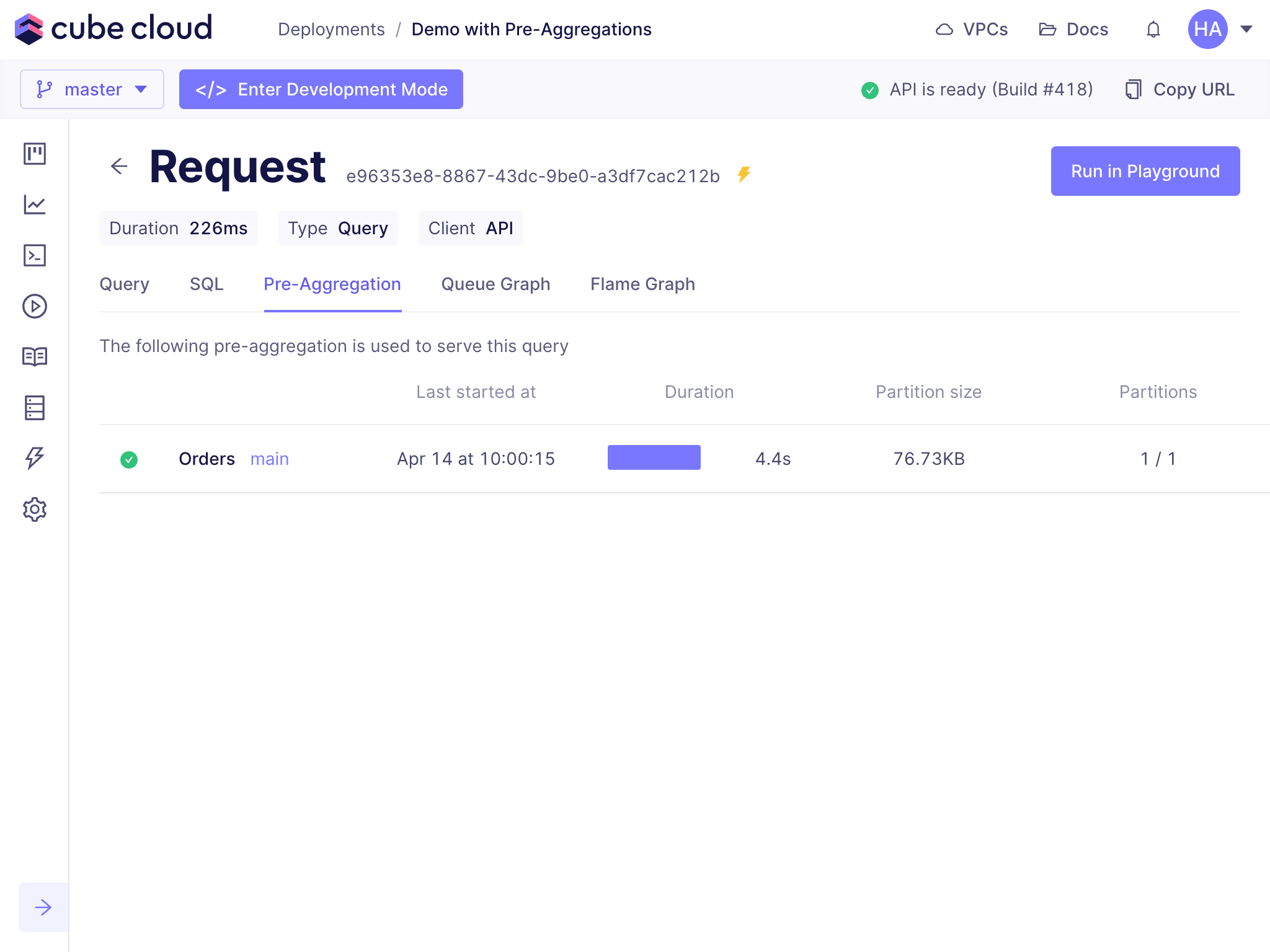Viewport: 1270px width, 952px height.
Task: Switch to the Flame Graph tab
Action: pos(642,284)
